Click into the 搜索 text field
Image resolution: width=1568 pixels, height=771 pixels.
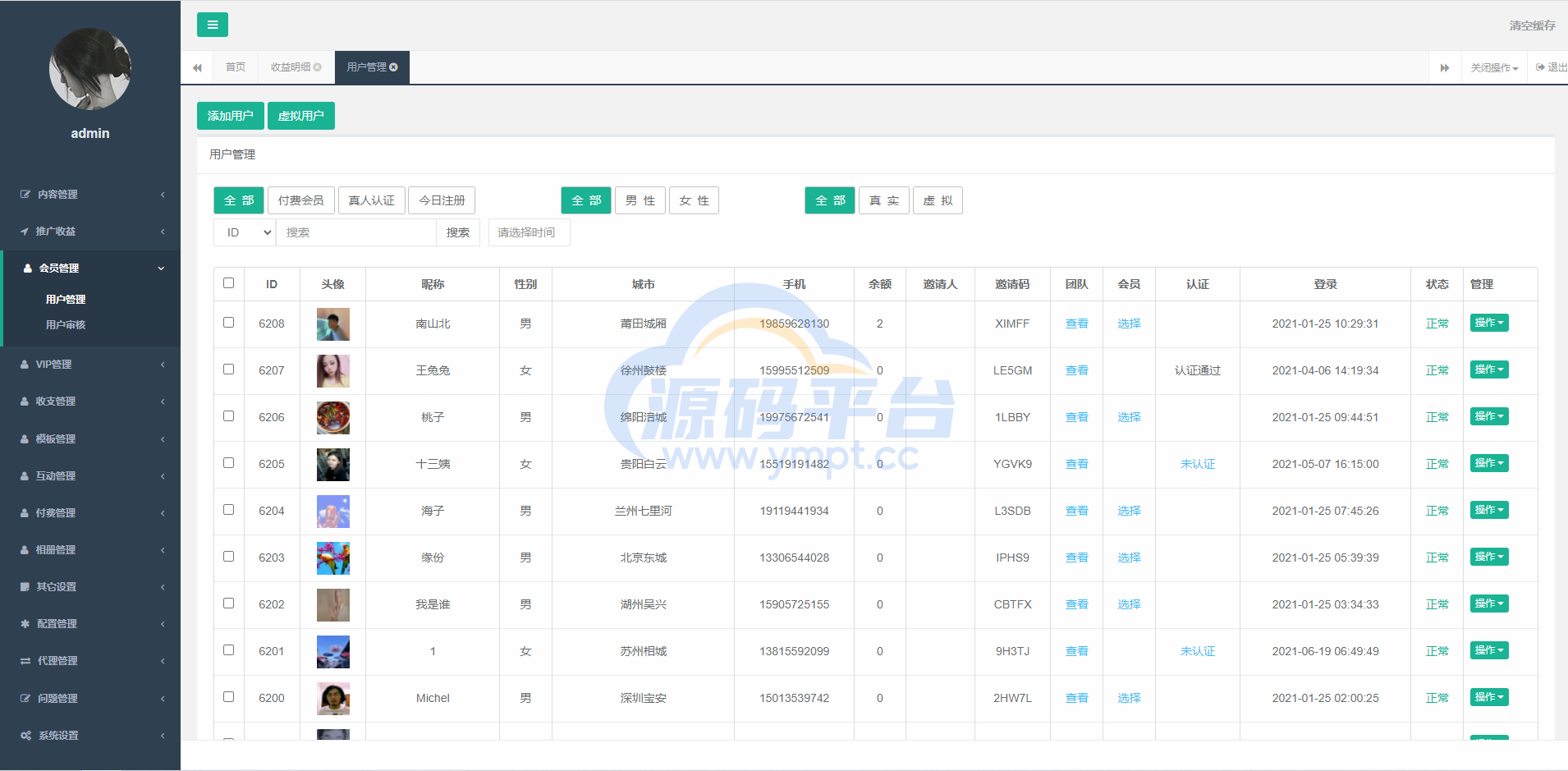click(356, 232)
